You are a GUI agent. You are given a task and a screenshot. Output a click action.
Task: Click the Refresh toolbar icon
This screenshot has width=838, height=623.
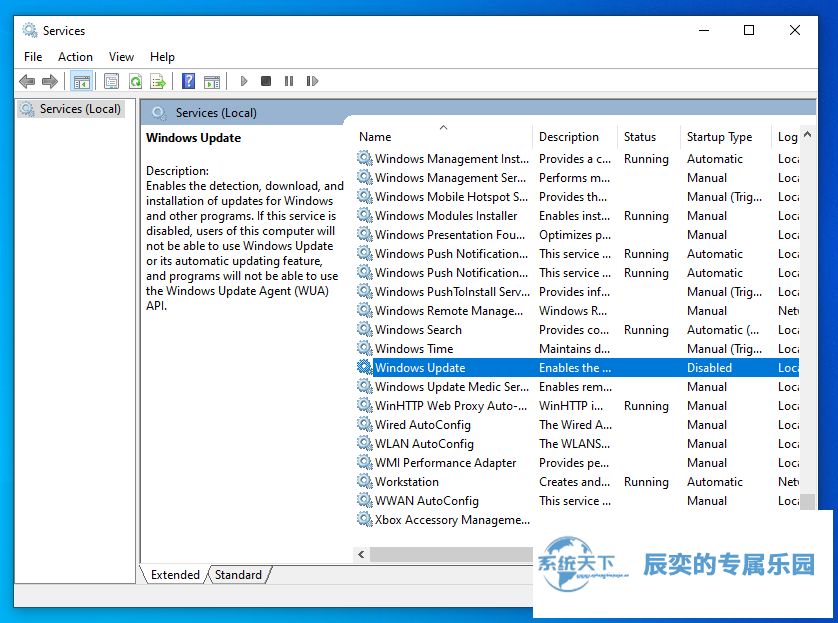(x=135, y=81)
